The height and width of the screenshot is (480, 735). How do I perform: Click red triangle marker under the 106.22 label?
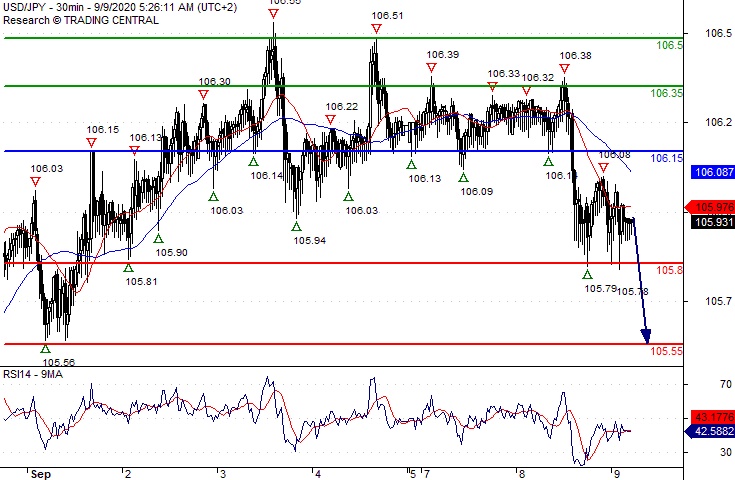tap(330, 120)
